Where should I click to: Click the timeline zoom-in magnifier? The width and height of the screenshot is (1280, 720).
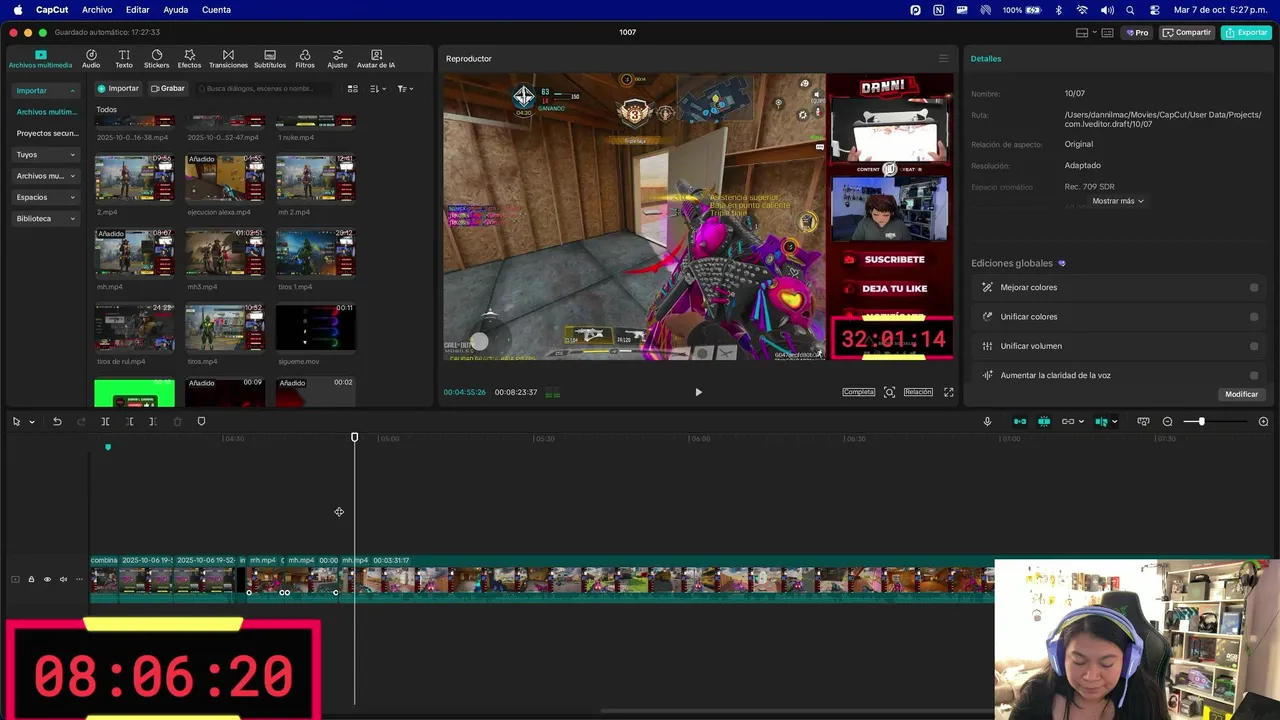click(1263, 421)
